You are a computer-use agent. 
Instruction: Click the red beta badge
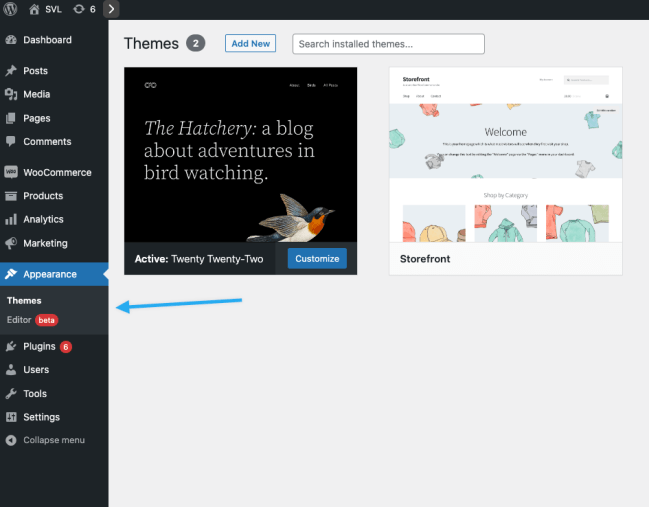46,320
